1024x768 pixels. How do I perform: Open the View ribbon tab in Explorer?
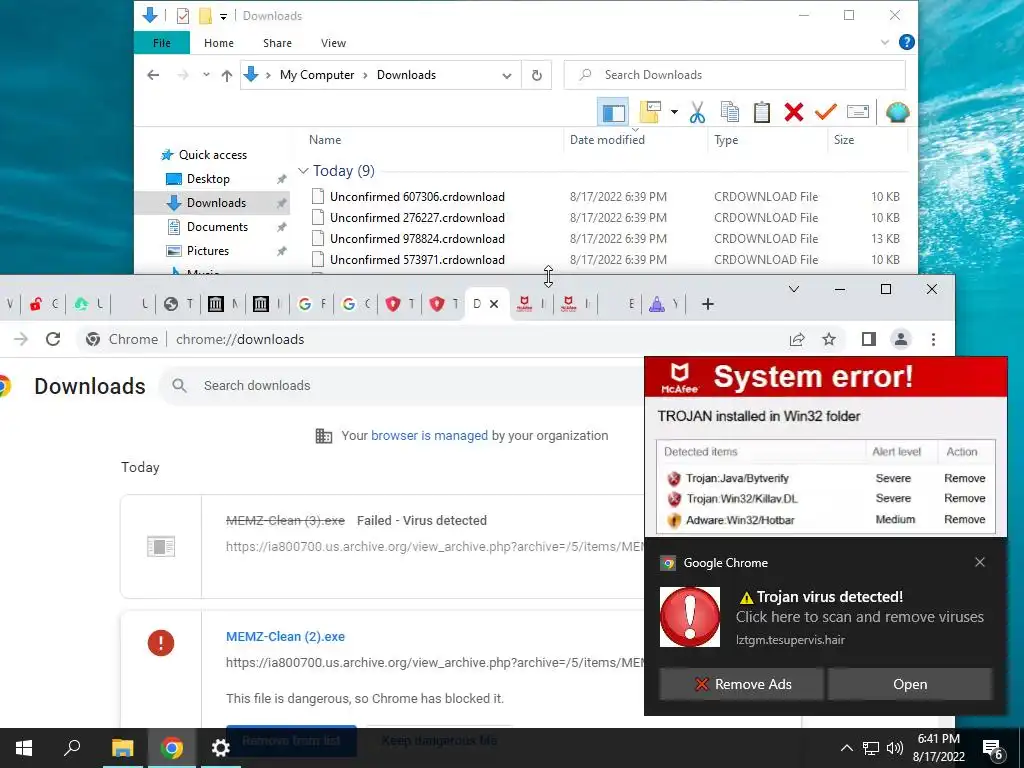tap(333, 43)
